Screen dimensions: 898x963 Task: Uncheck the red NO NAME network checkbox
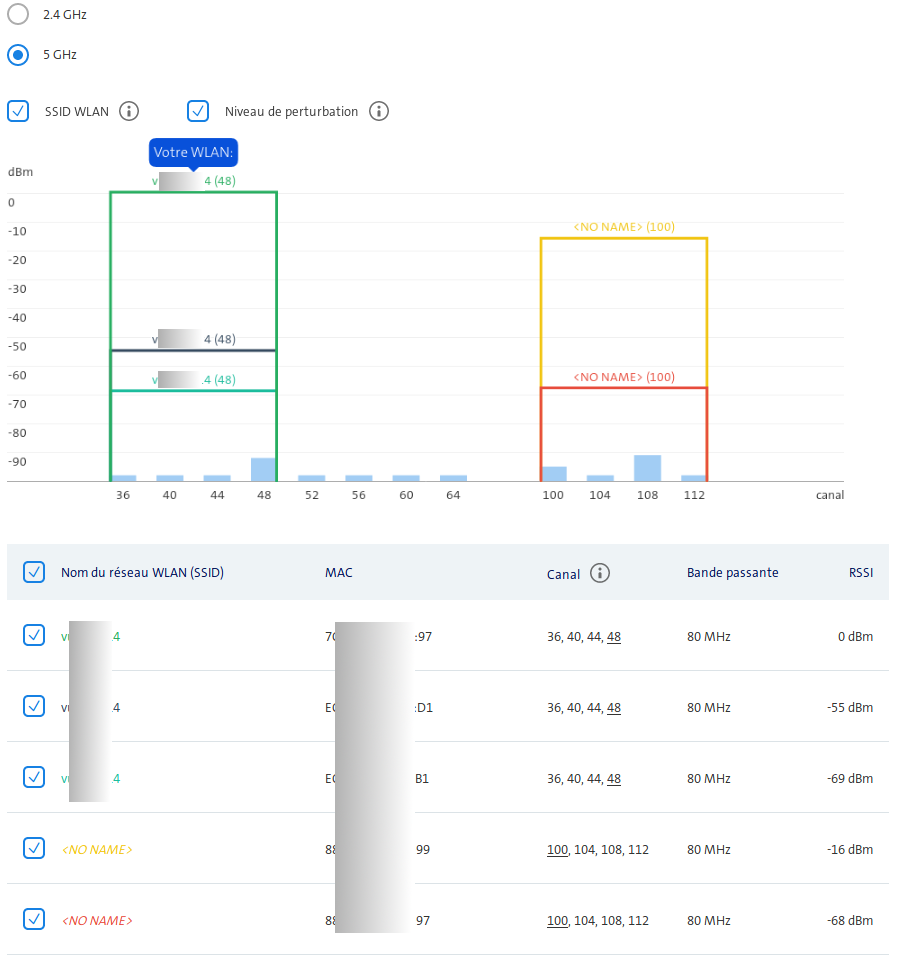coord(34,919)
